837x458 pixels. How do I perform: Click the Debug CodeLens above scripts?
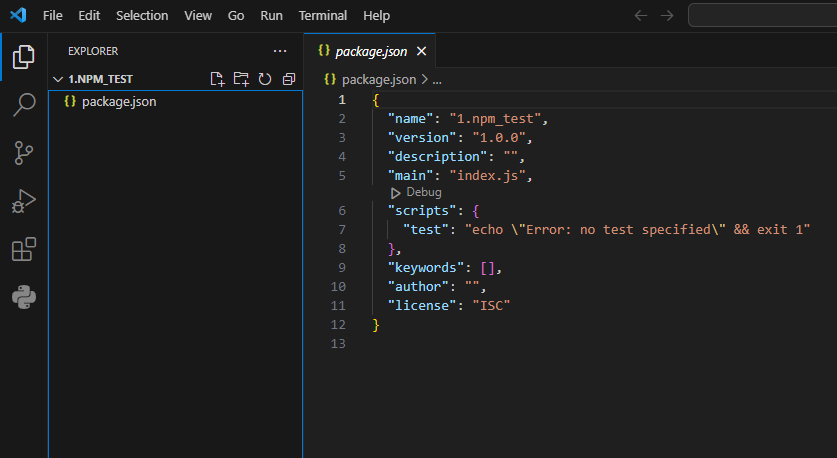(416, 192)
